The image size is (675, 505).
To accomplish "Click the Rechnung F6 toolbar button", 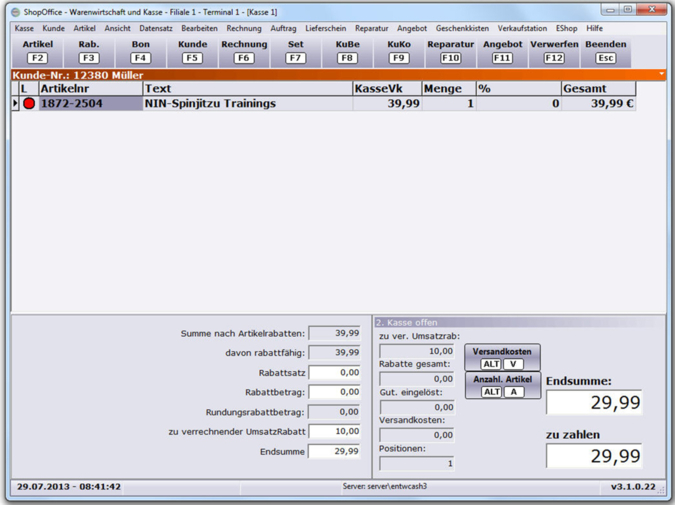I will pos(244,51).
